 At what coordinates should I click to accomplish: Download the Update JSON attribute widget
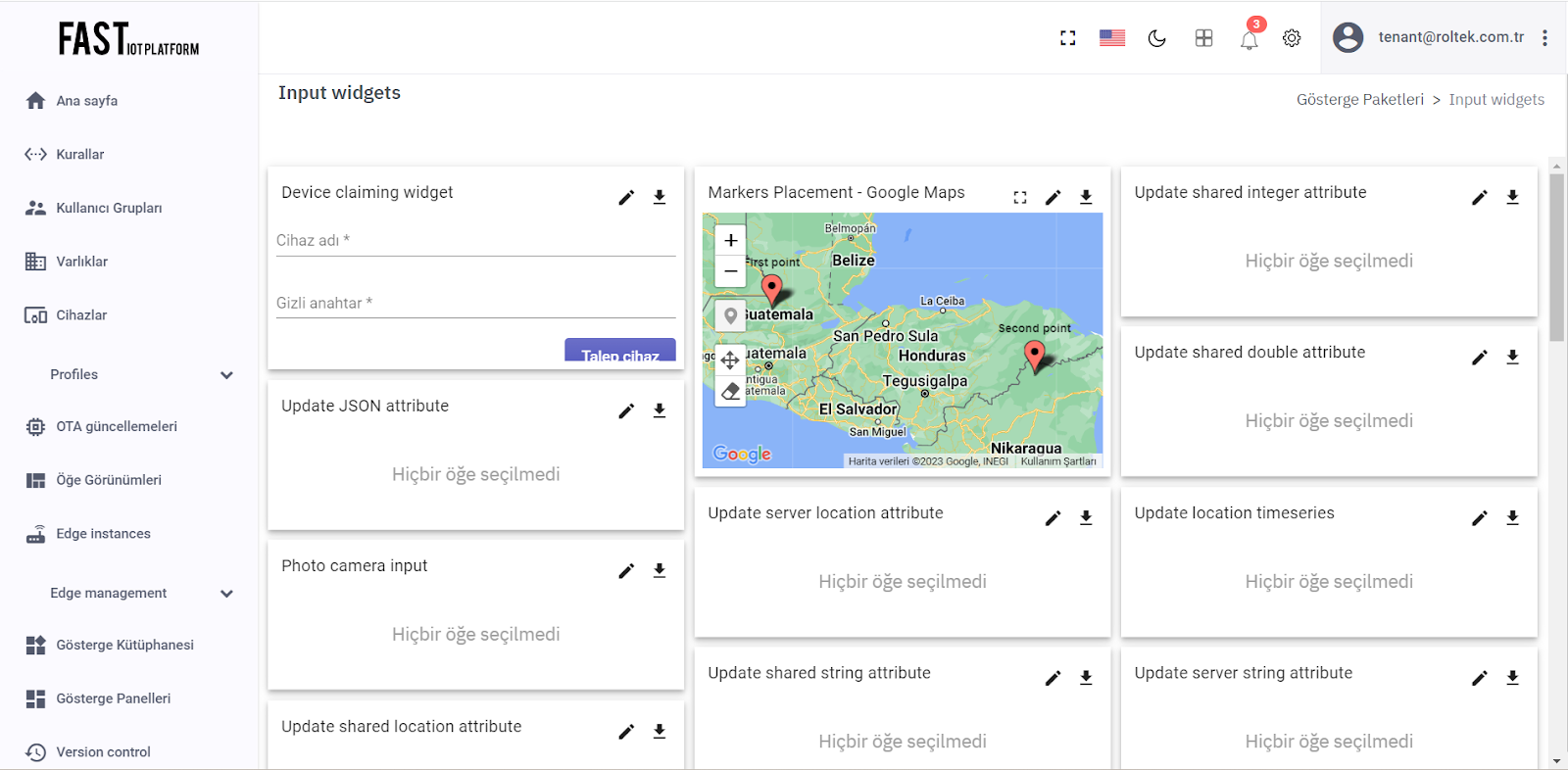click(660, 411)
